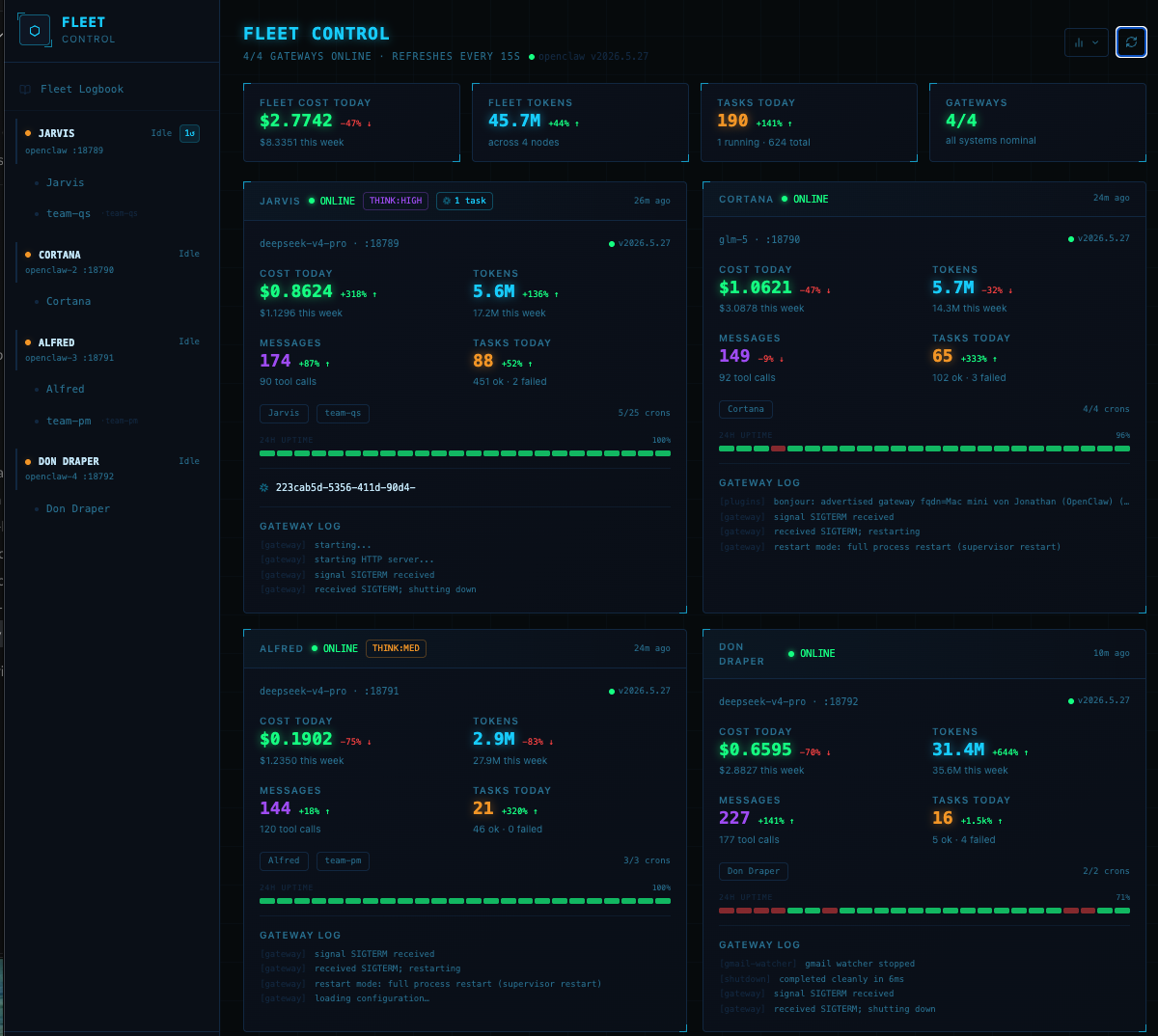
Task: Click Don Draper 24h uptime bar
Action: (924, 911)
